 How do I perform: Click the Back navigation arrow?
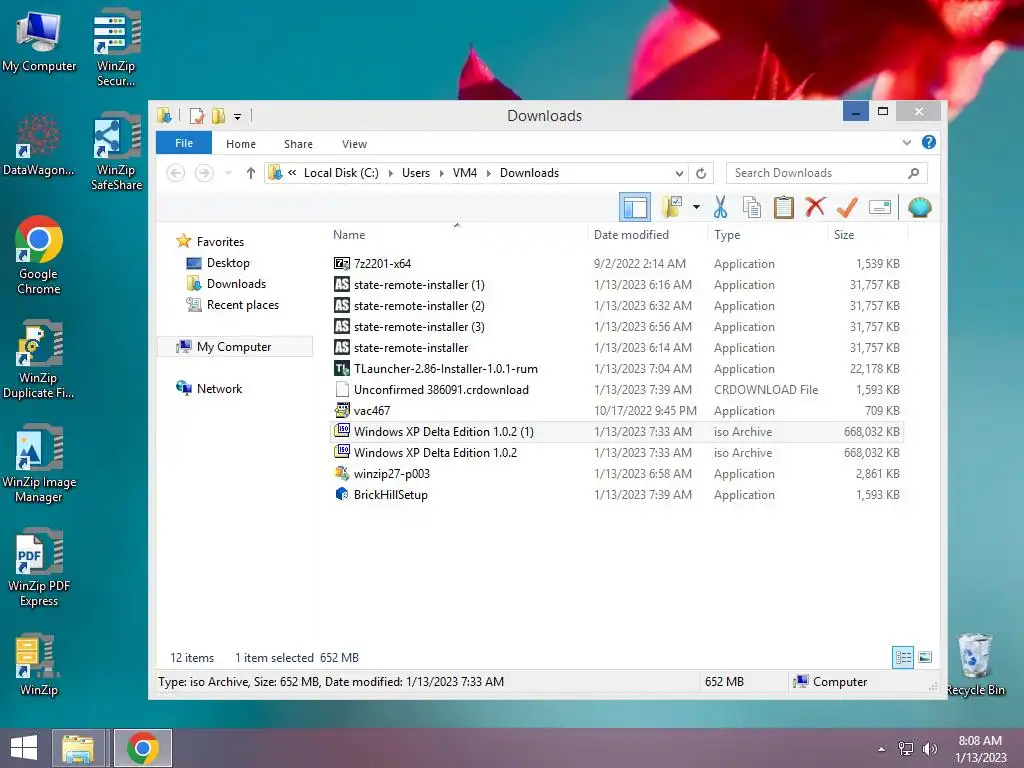click(x=175, y=173)
